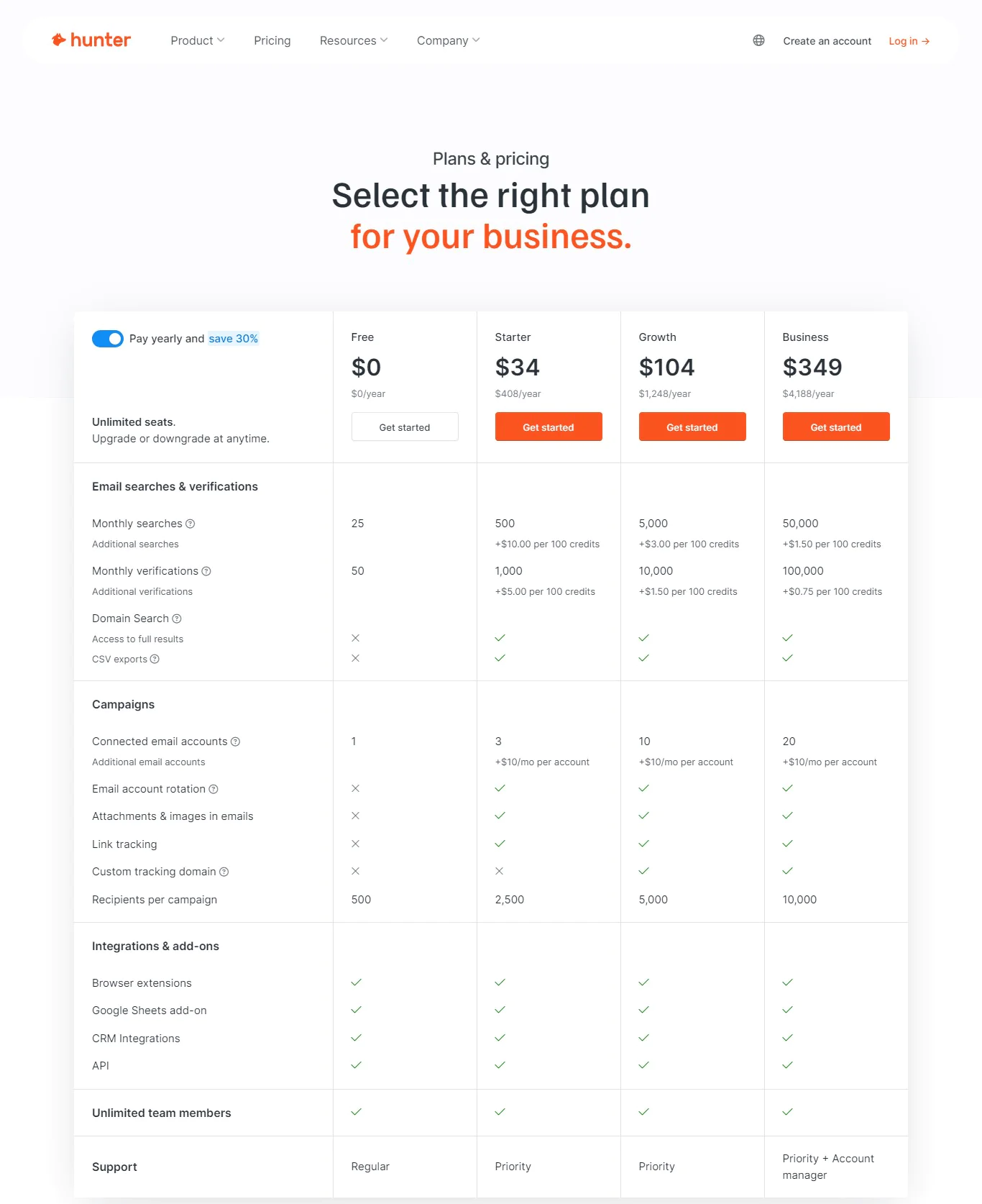The height and width of the screenshot is (1204, 982).
Task: Choose Get started for Growth plan
Action: click(x=692, y=427)
